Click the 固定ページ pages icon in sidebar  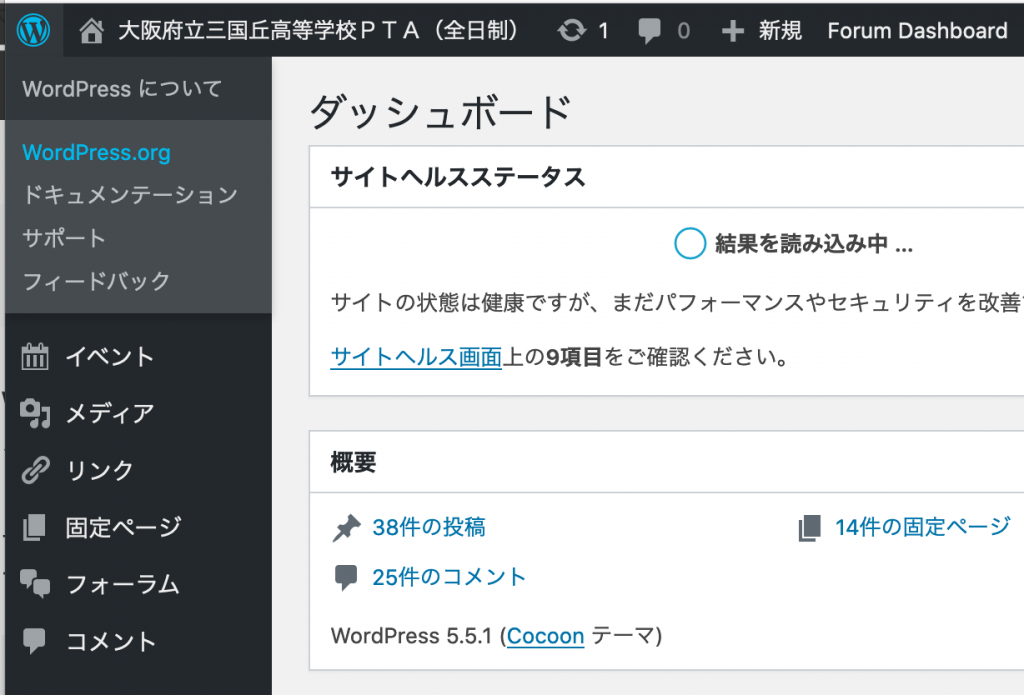(34, 527)
